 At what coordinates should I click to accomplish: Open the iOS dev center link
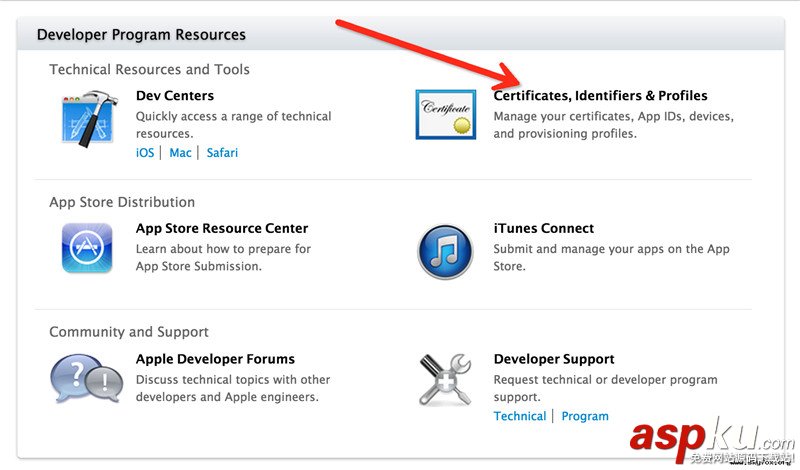click(145, 153)
